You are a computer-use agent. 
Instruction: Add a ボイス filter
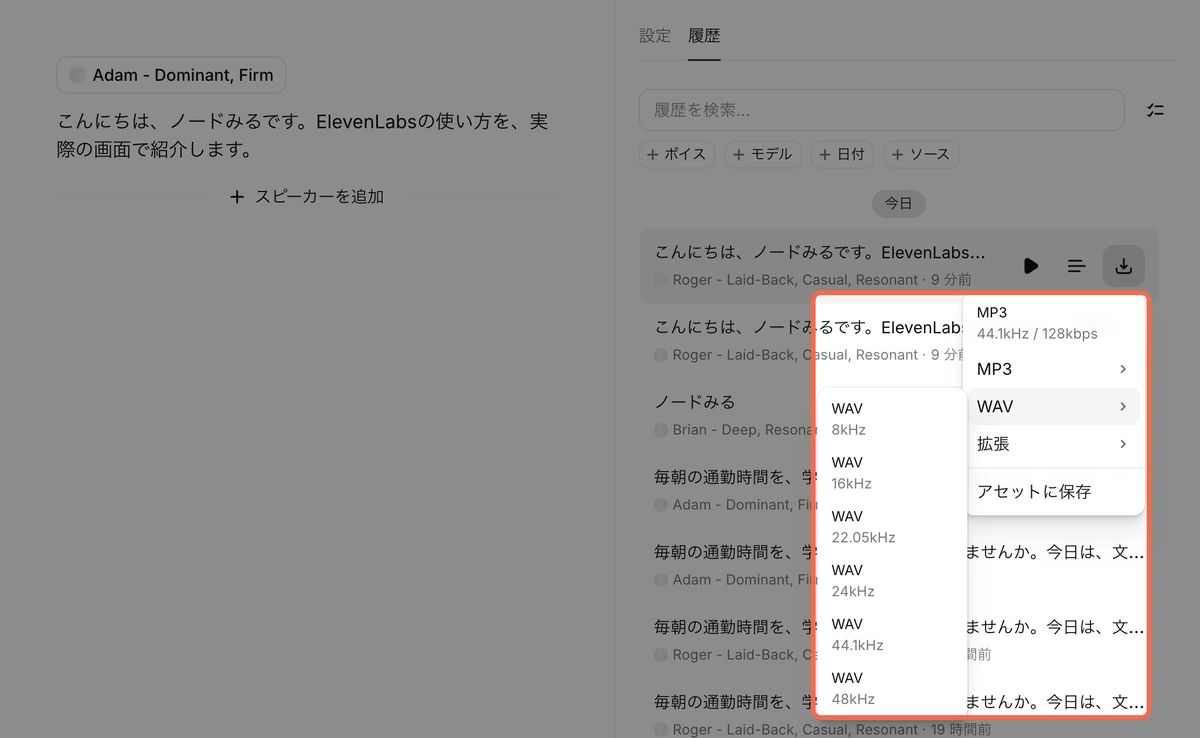coord(677,155)
